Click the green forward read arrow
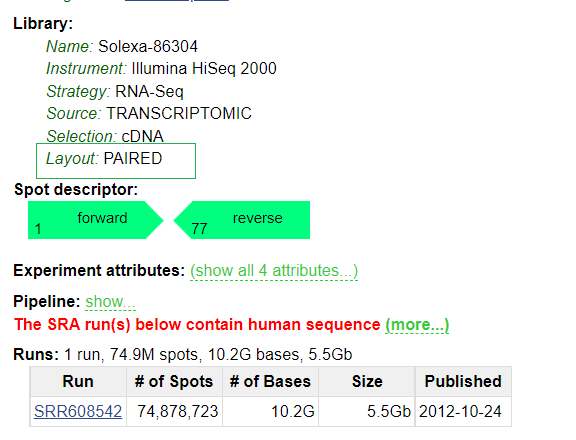576x440 pixels. click(x=96, y=220)
